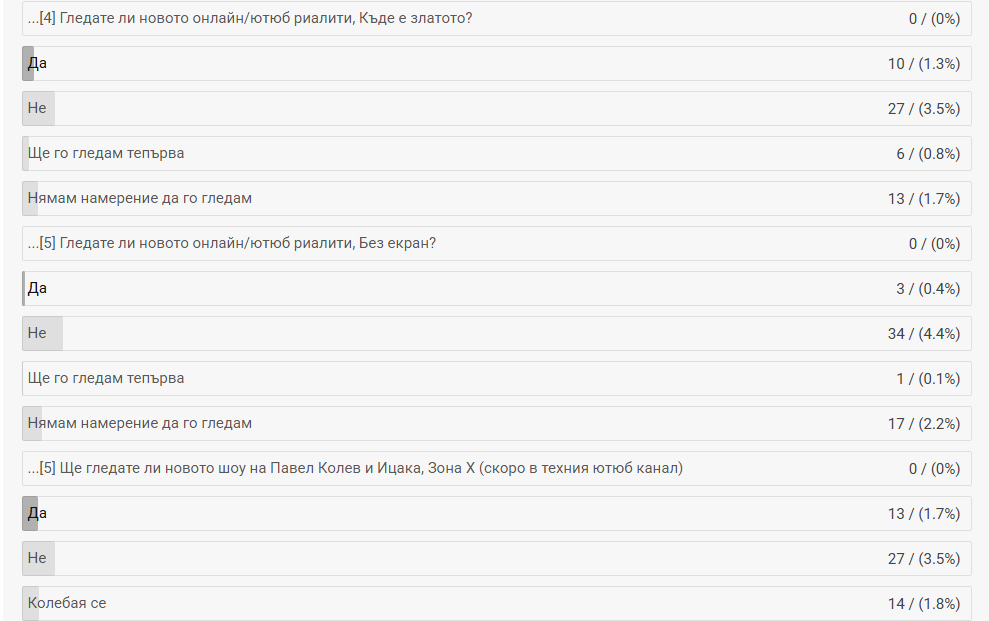Image resolution: width=989 pixels, height=621 pixels.
Task: Click the "34 / (4.4%)" result value
Action: [x=923, y=334]
